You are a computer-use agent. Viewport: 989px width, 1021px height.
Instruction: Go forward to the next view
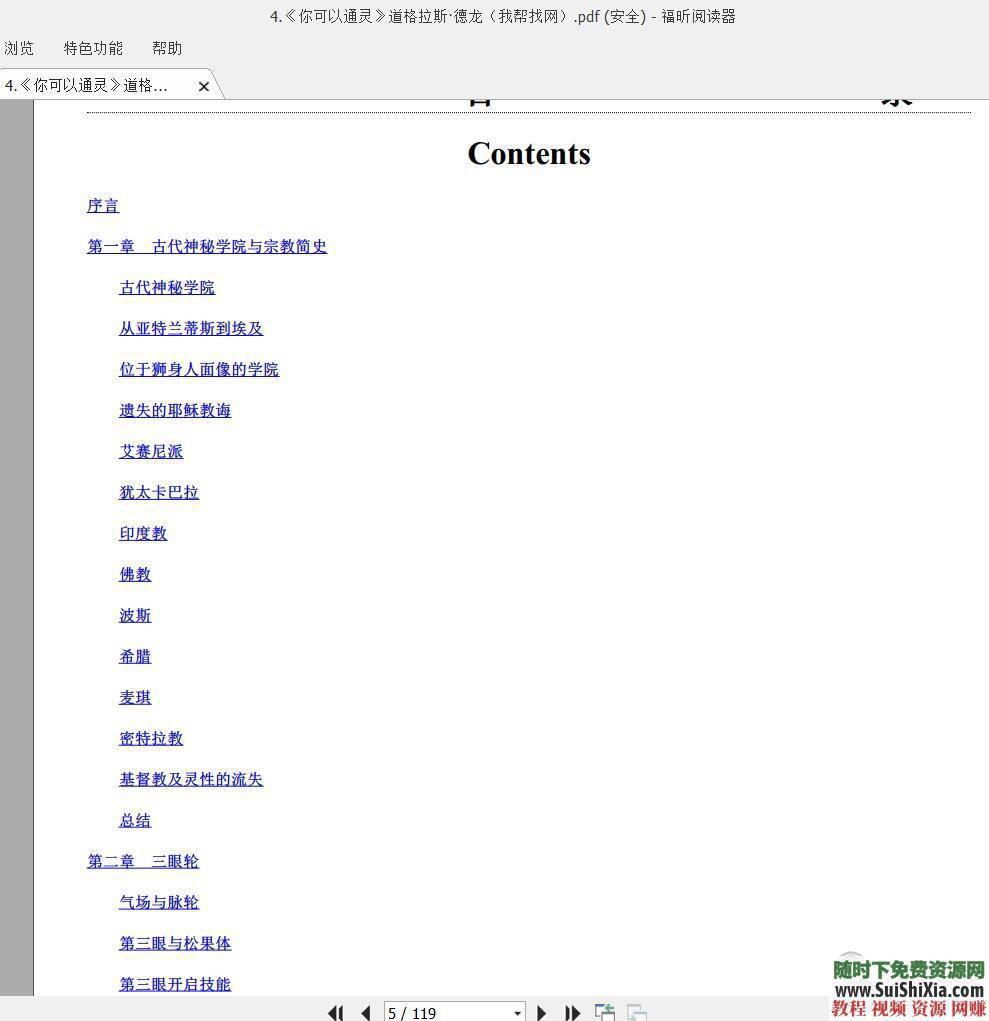tap(637, 1012)
